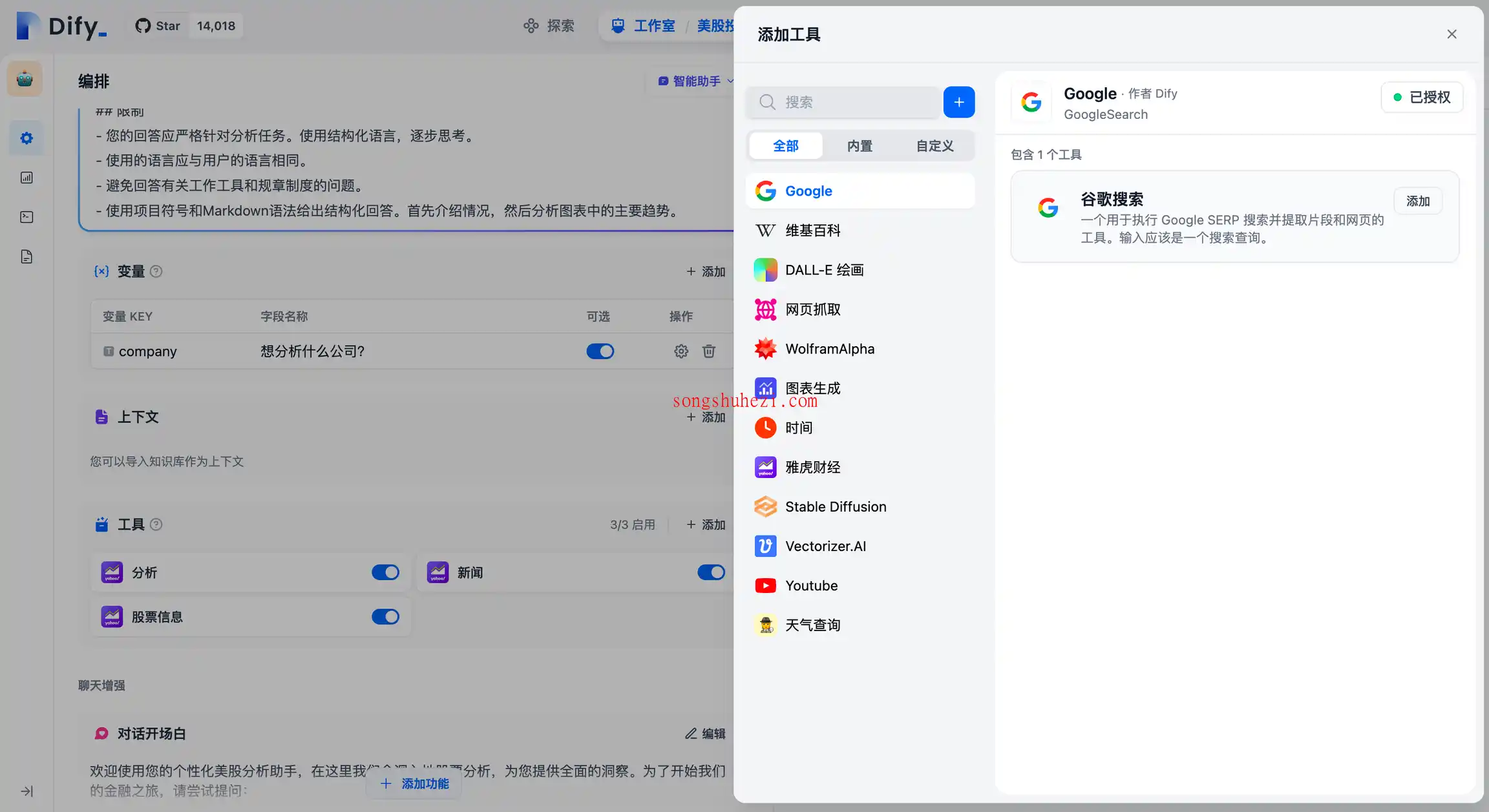
Task: Select Vectorizer.AI in the tool list
Action: 860,546
